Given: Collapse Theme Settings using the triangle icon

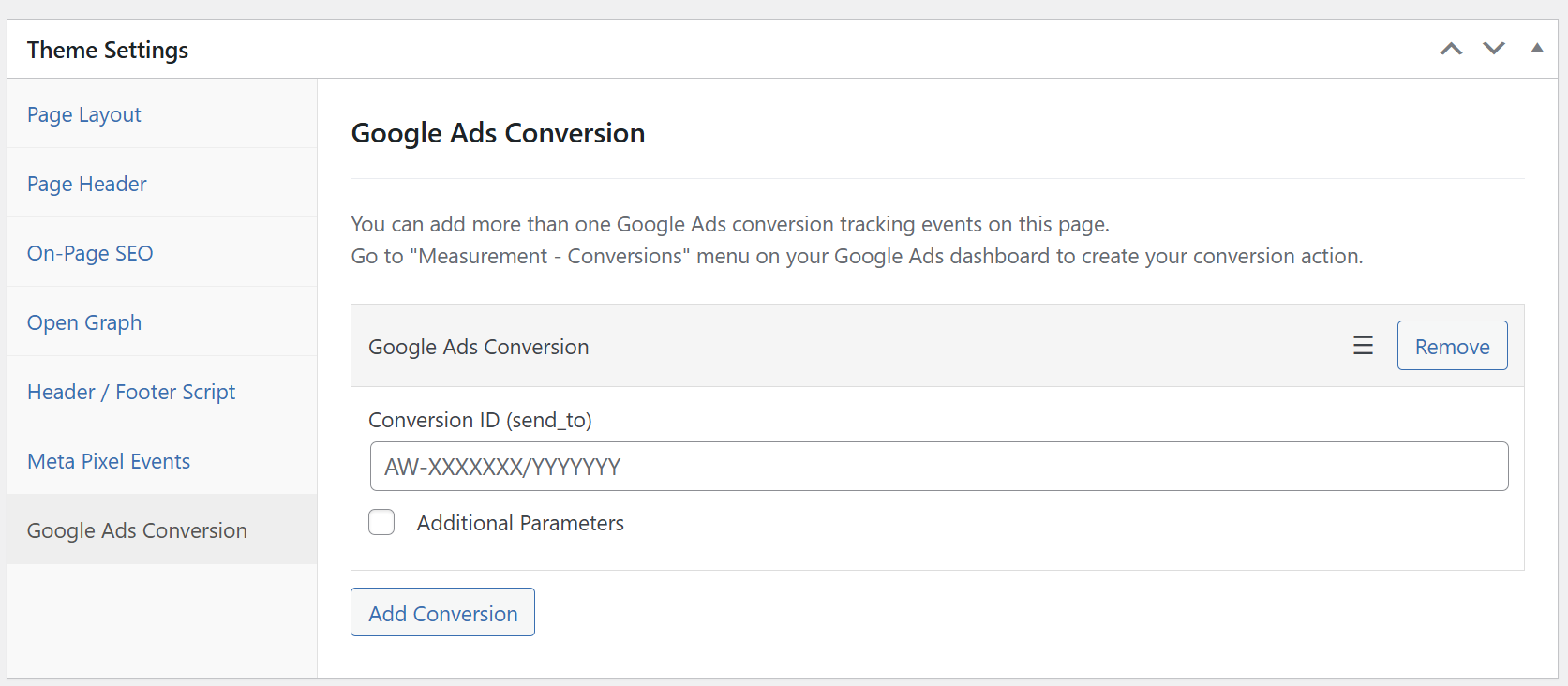Looking at the screenshot, I should coord(1537,48).
